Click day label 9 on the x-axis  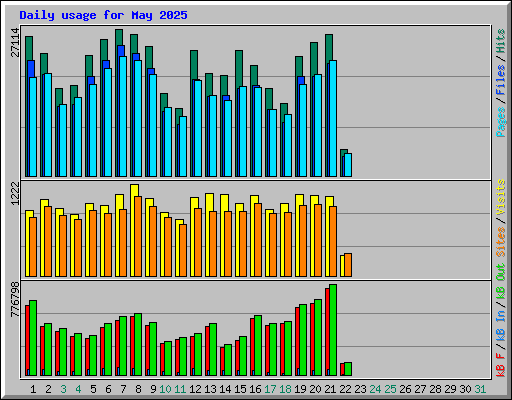153,389
